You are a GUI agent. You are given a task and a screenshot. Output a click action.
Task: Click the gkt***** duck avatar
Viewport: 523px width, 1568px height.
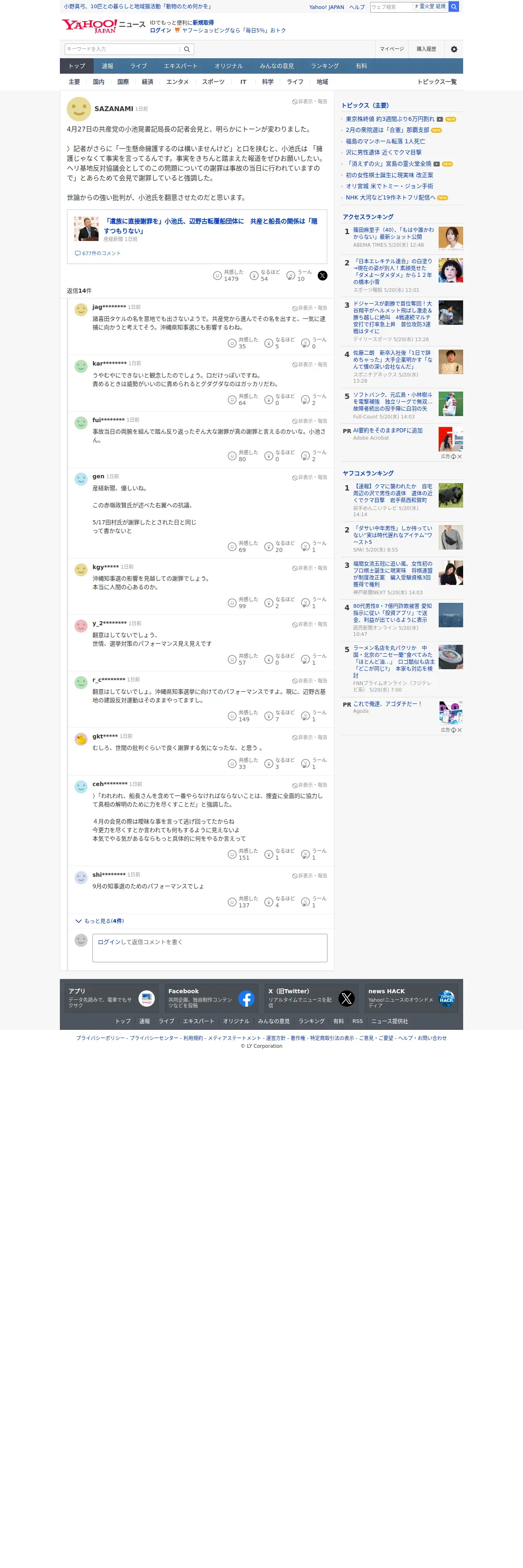[81, 740]
